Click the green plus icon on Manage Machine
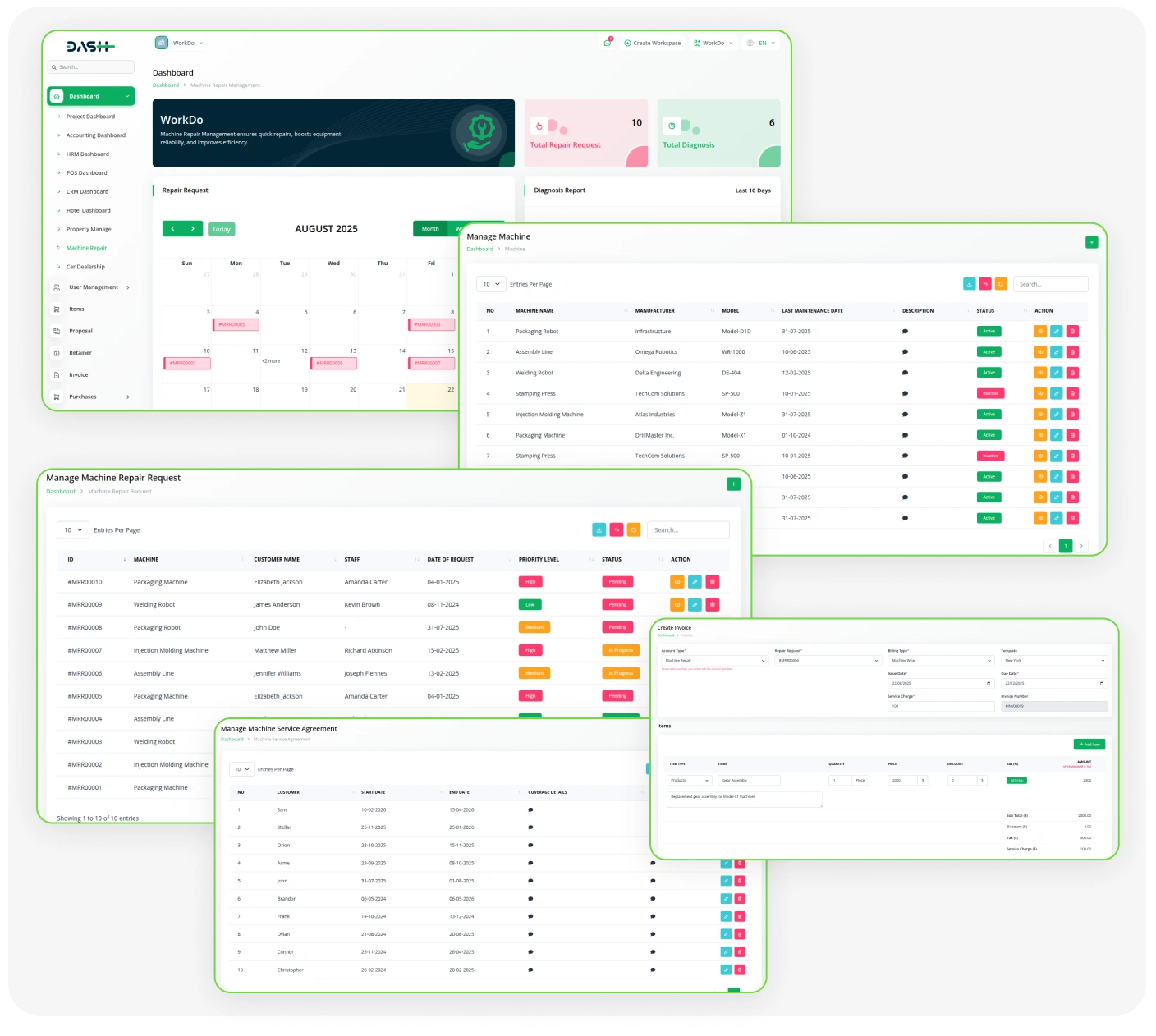1156x1036 pixels. point(1092,241)
